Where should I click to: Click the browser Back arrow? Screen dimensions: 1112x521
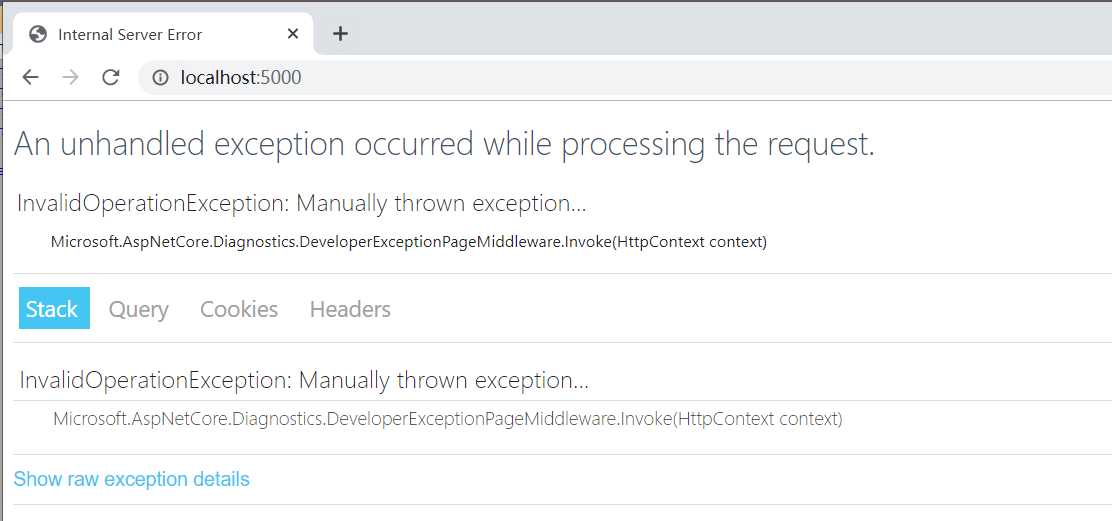tap(31, 77)
